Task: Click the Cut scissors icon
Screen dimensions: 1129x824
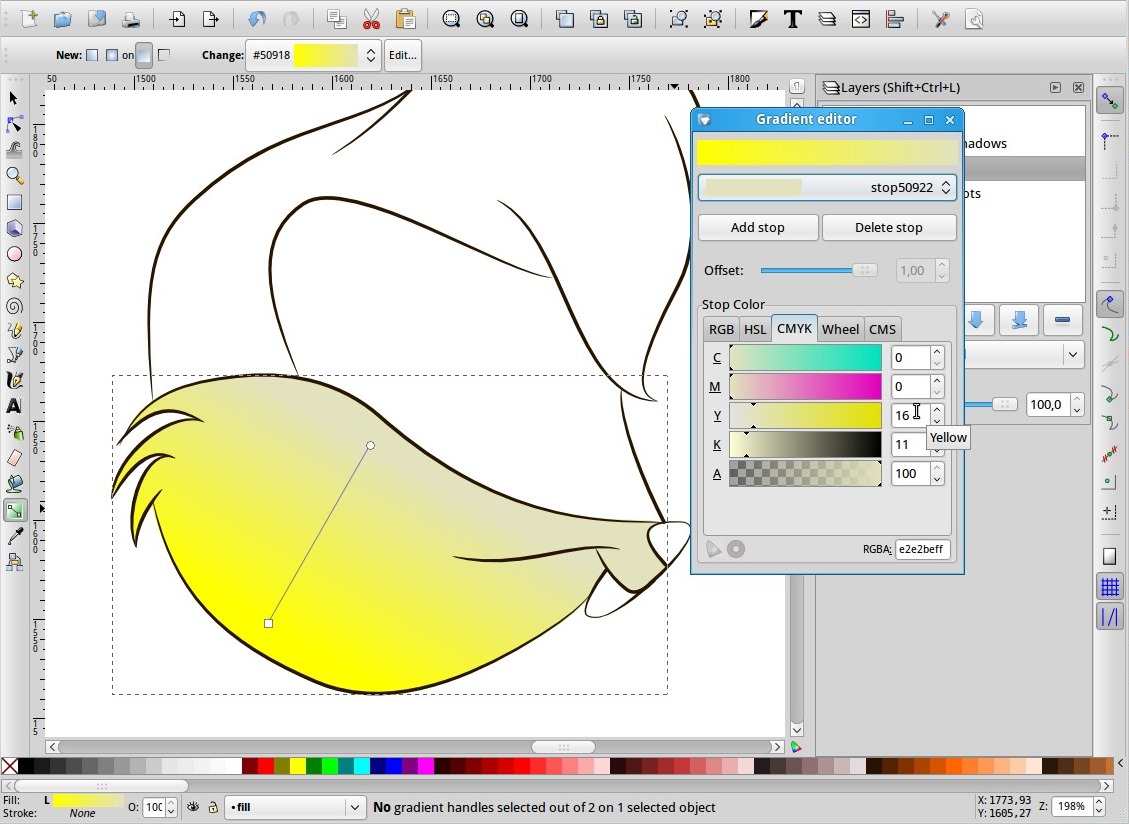Action: (371, 19)
